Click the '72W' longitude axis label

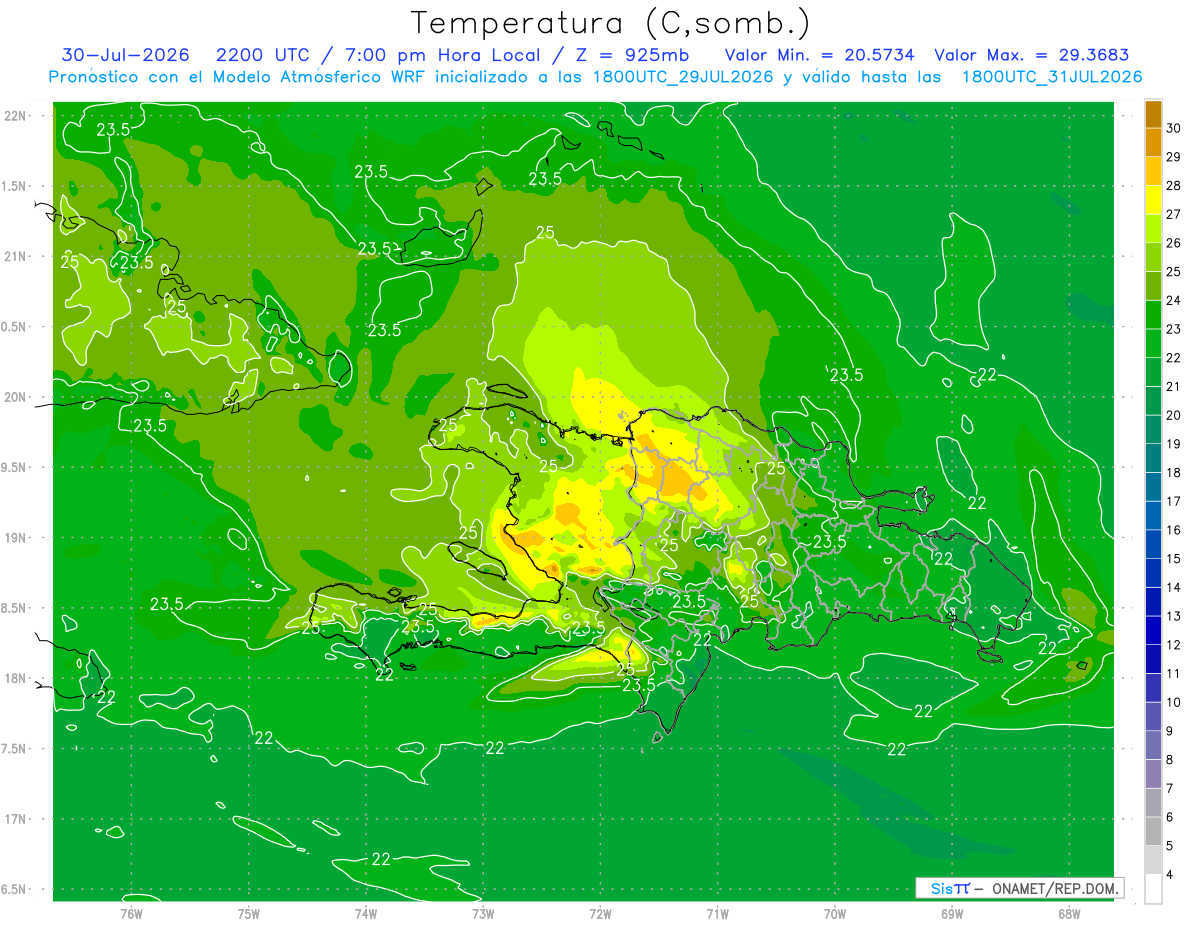[x=600, y=913]
